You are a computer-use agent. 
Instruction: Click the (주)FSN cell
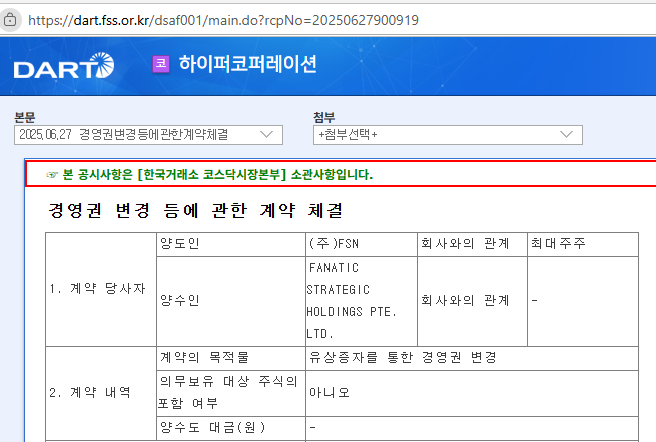tap(361, 244)
